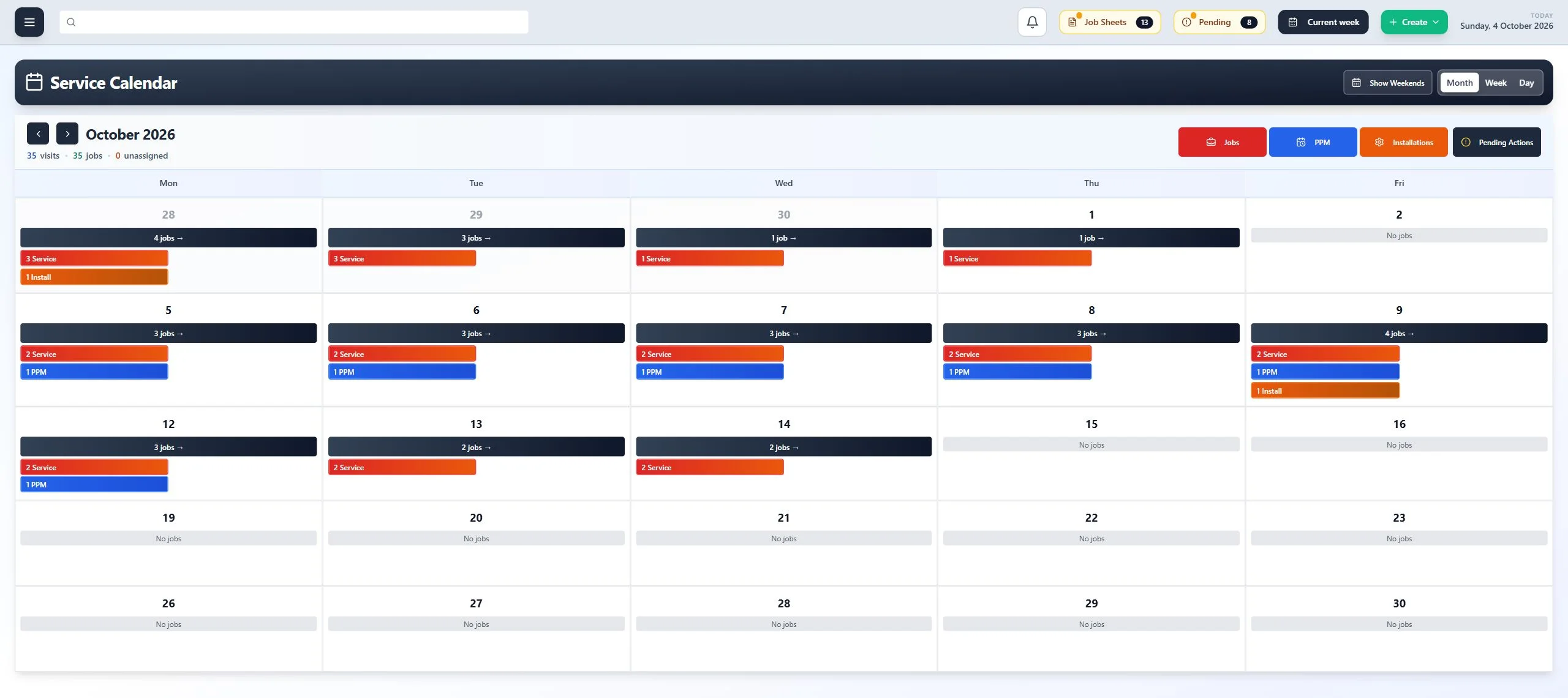Screen dimensions: 1568x698
Task: Click in the search input field
Action: [294, 22]
